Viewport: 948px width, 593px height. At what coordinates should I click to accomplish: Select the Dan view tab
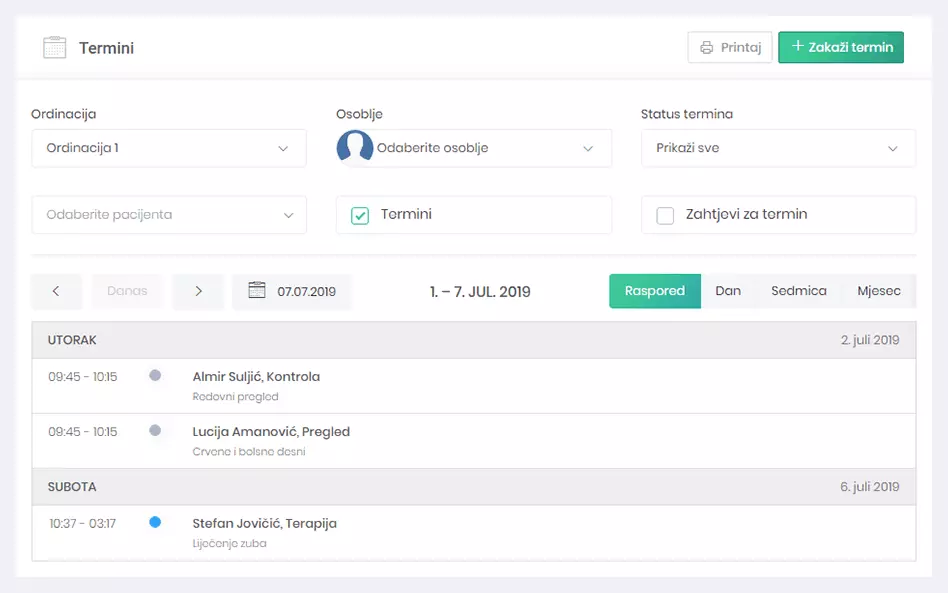(x=728, y=291)
